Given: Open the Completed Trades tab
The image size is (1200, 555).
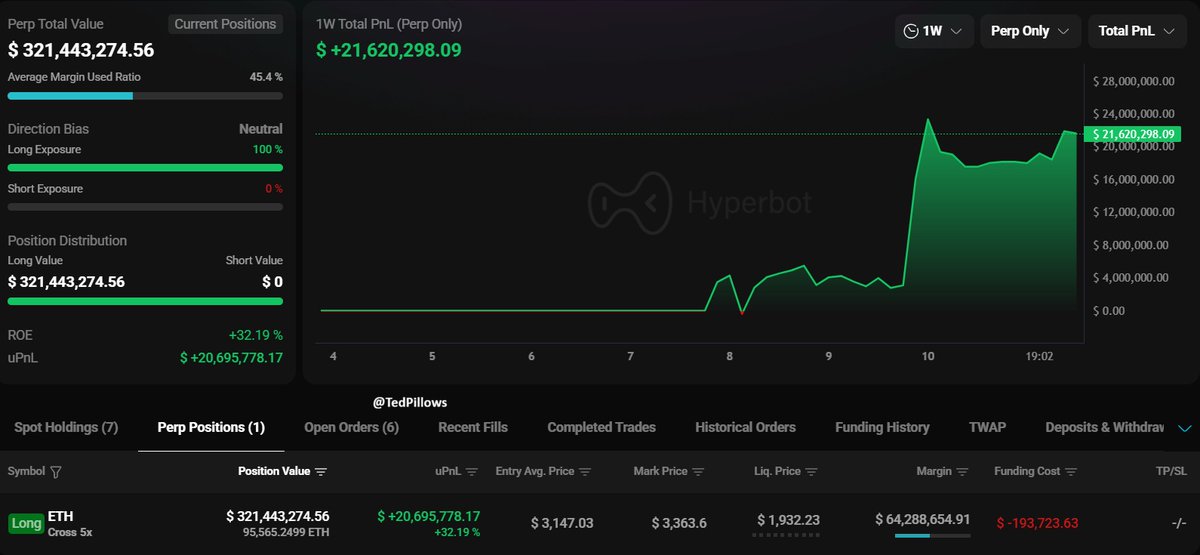Looking at the screenshot, I should (602, 427).
